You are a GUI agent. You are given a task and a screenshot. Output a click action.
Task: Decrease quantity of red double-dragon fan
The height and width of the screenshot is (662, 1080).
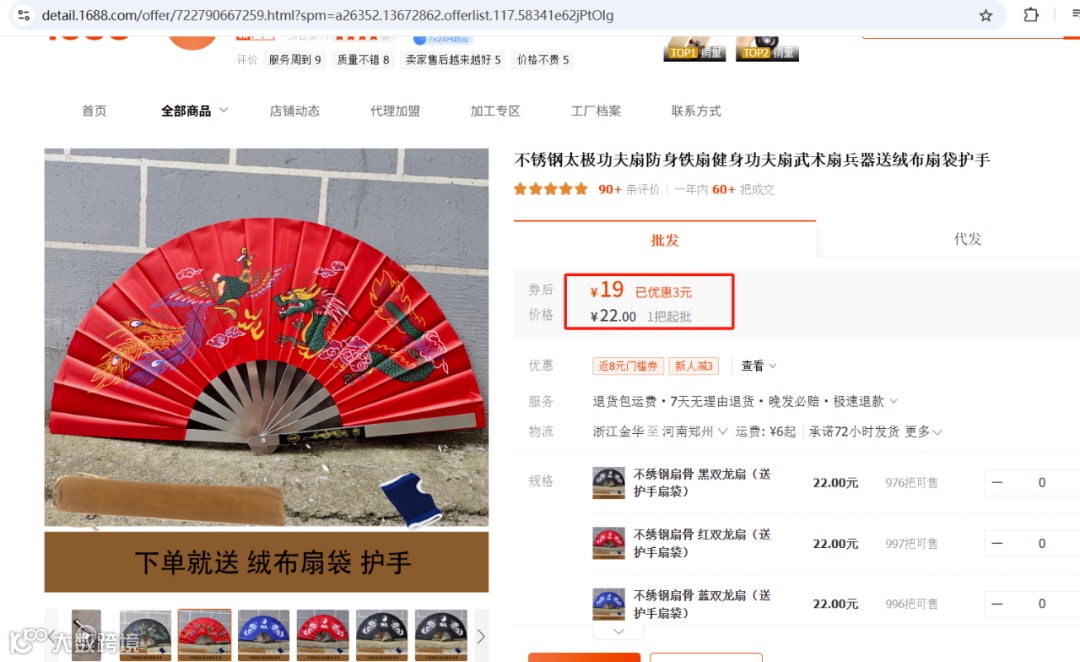click(x=997, y=543)
